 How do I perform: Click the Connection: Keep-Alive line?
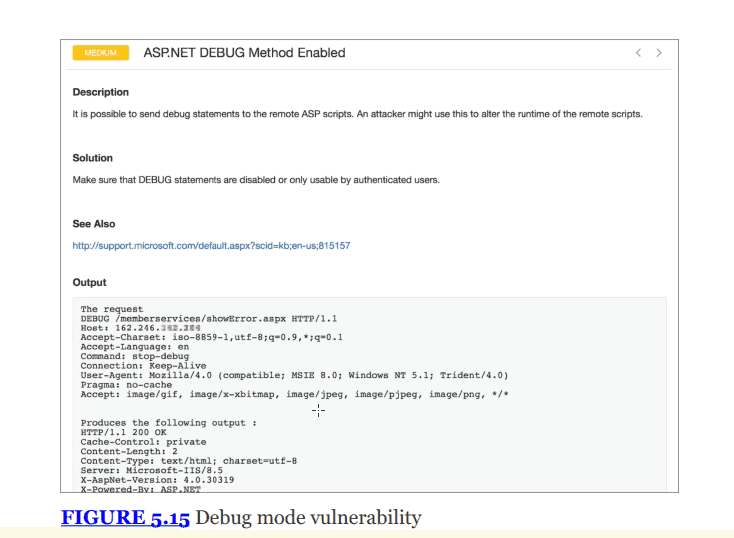click(143, 366)
